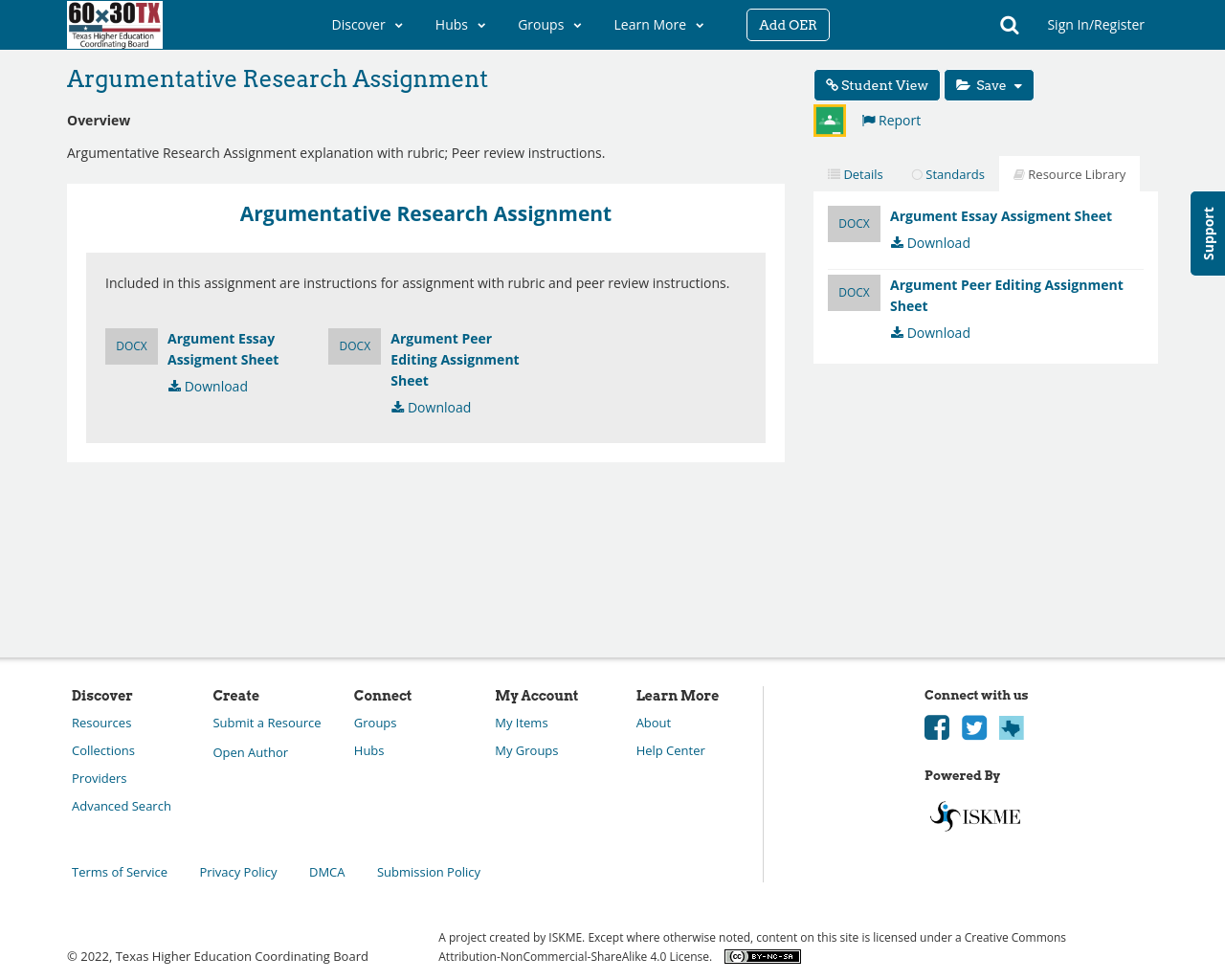This screenshot has width=1225, height=980.
Task: Click the 60x30TX site logo
Action: point(115,25)
